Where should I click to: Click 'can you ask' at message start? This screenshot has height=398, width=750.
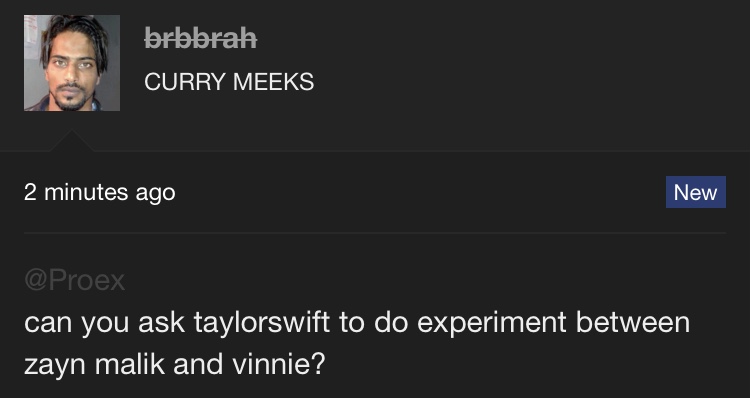click(104, 323)
